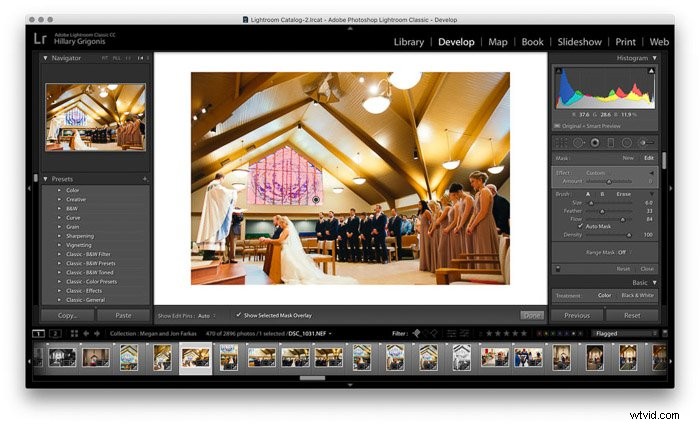Hide left panel with edge arrow
The width and height of the screenshot is (700, 425).
[29, 189]
